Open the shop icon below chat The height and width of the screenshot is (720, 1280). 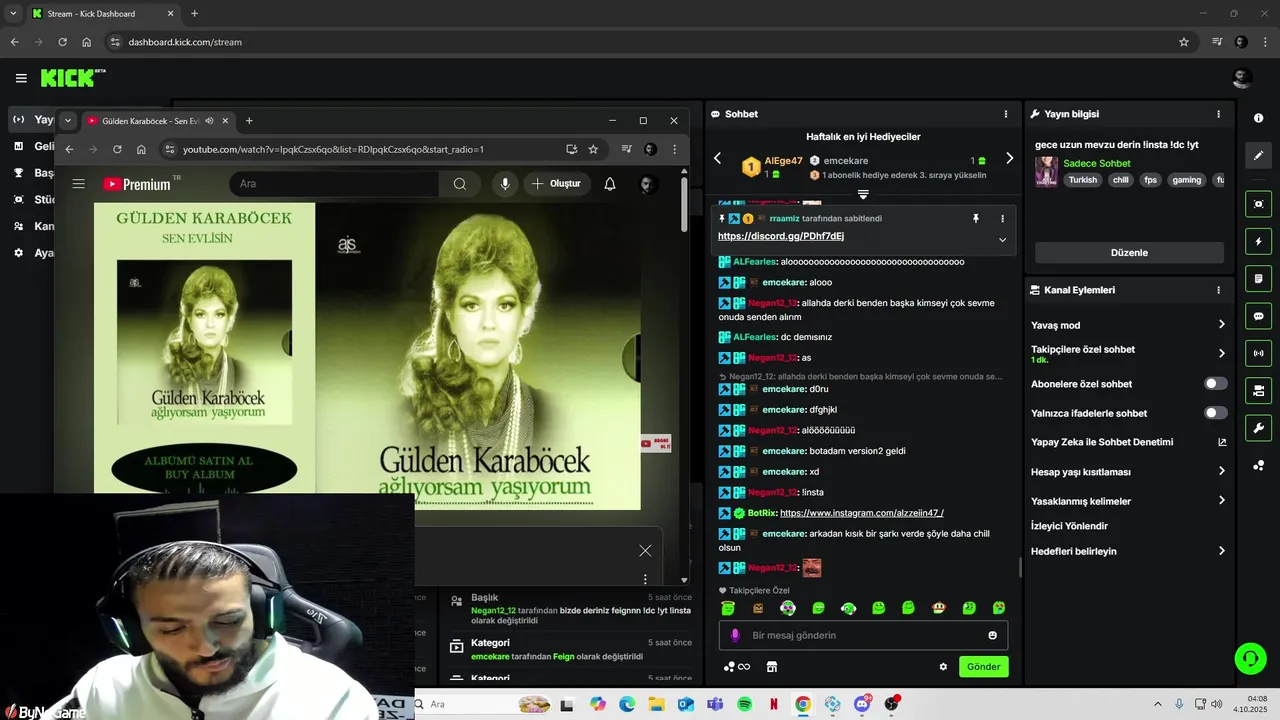pos(772,667)
